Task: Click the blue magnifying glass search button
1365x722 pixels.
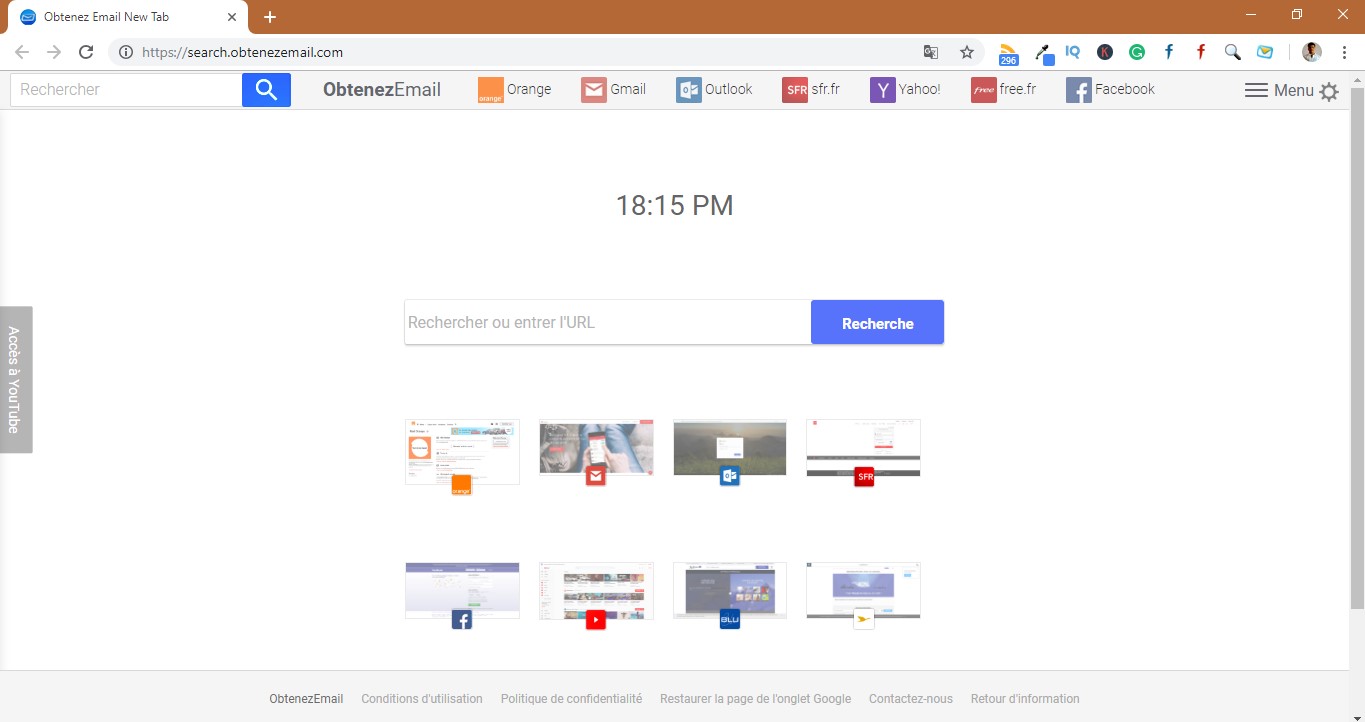Action: 265,89
